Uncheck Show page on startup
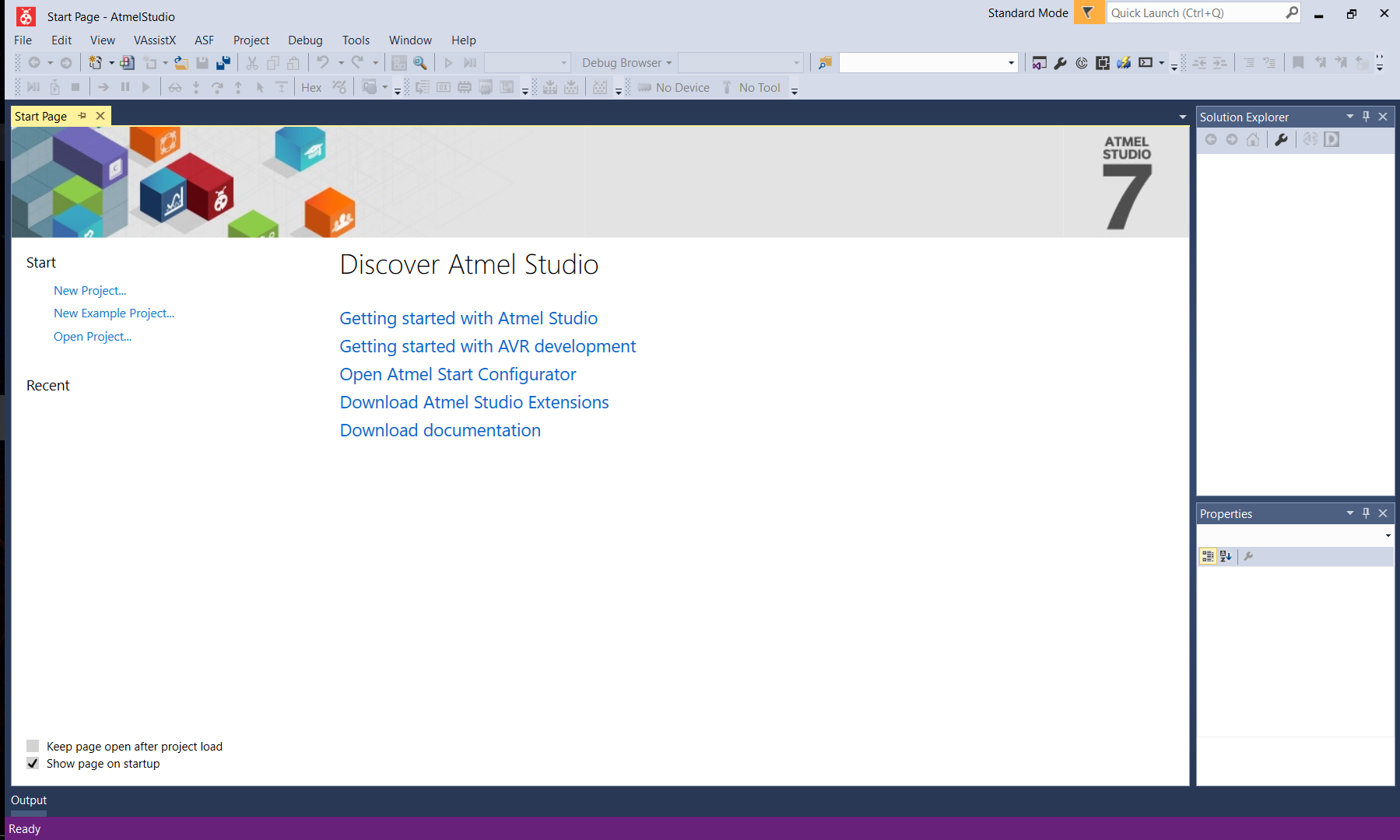The height and width of the screenshot is (840, 1400). [33, 763]
